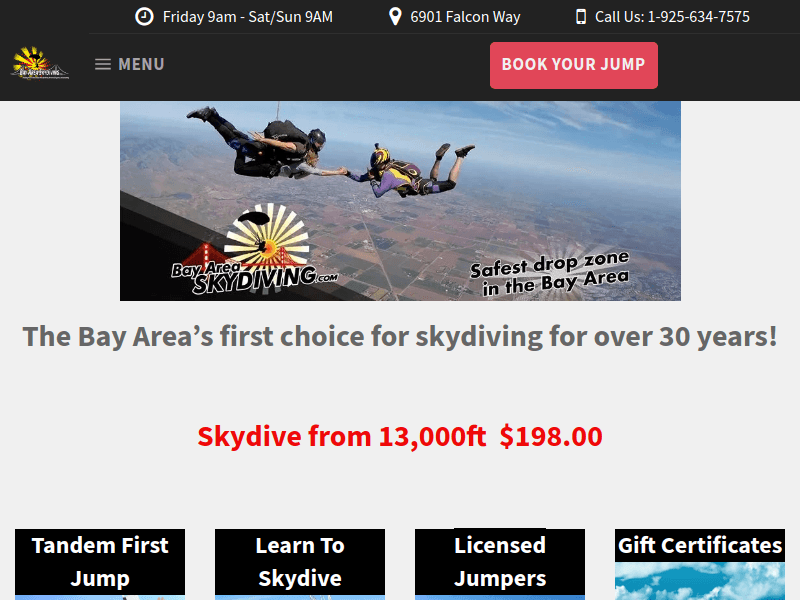Click the BOOK YOUR JUMP button
The width and height of the screenshot is (800, 600).
tap(573, 65)
